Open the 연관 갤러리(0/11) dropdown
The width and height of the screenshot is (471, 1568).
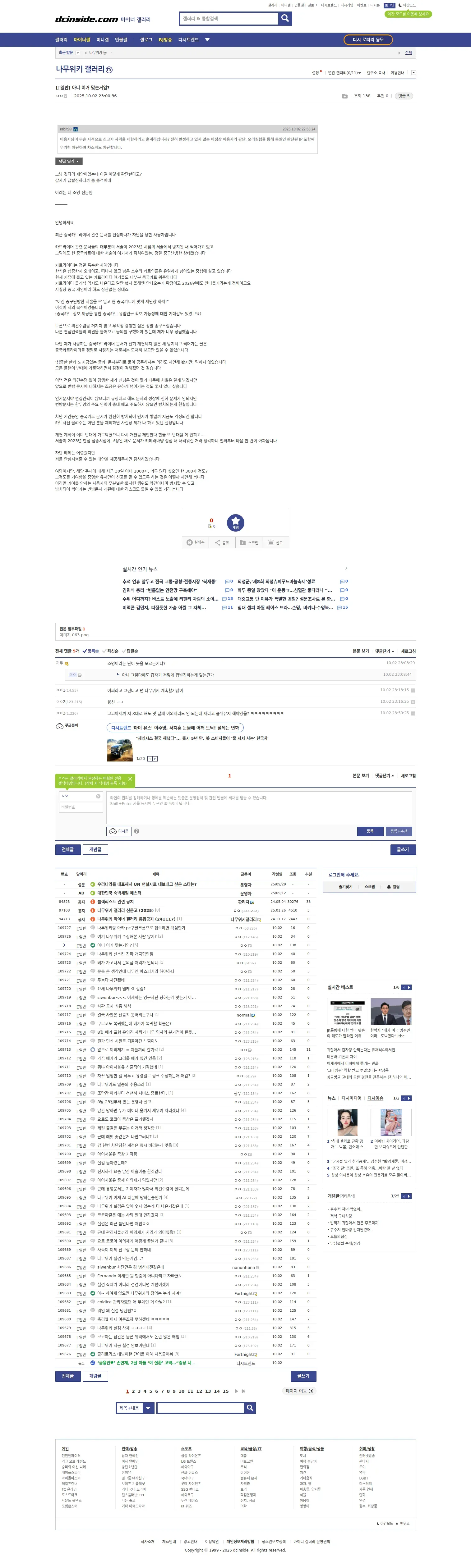(345, 72)
